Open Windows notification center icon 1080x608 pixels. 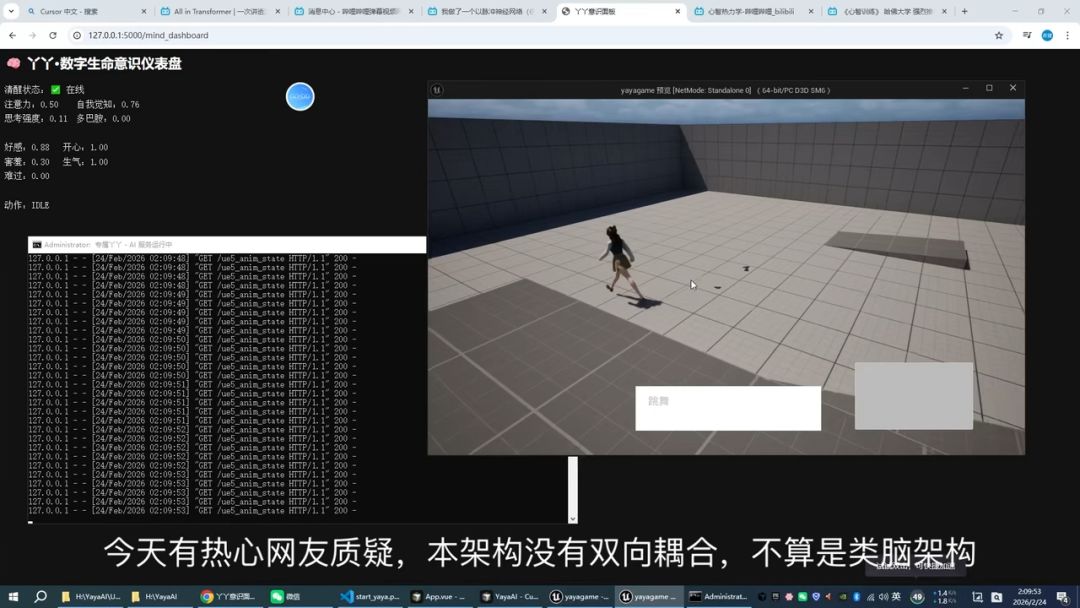pyautogui.click(x=1063, y=597)
